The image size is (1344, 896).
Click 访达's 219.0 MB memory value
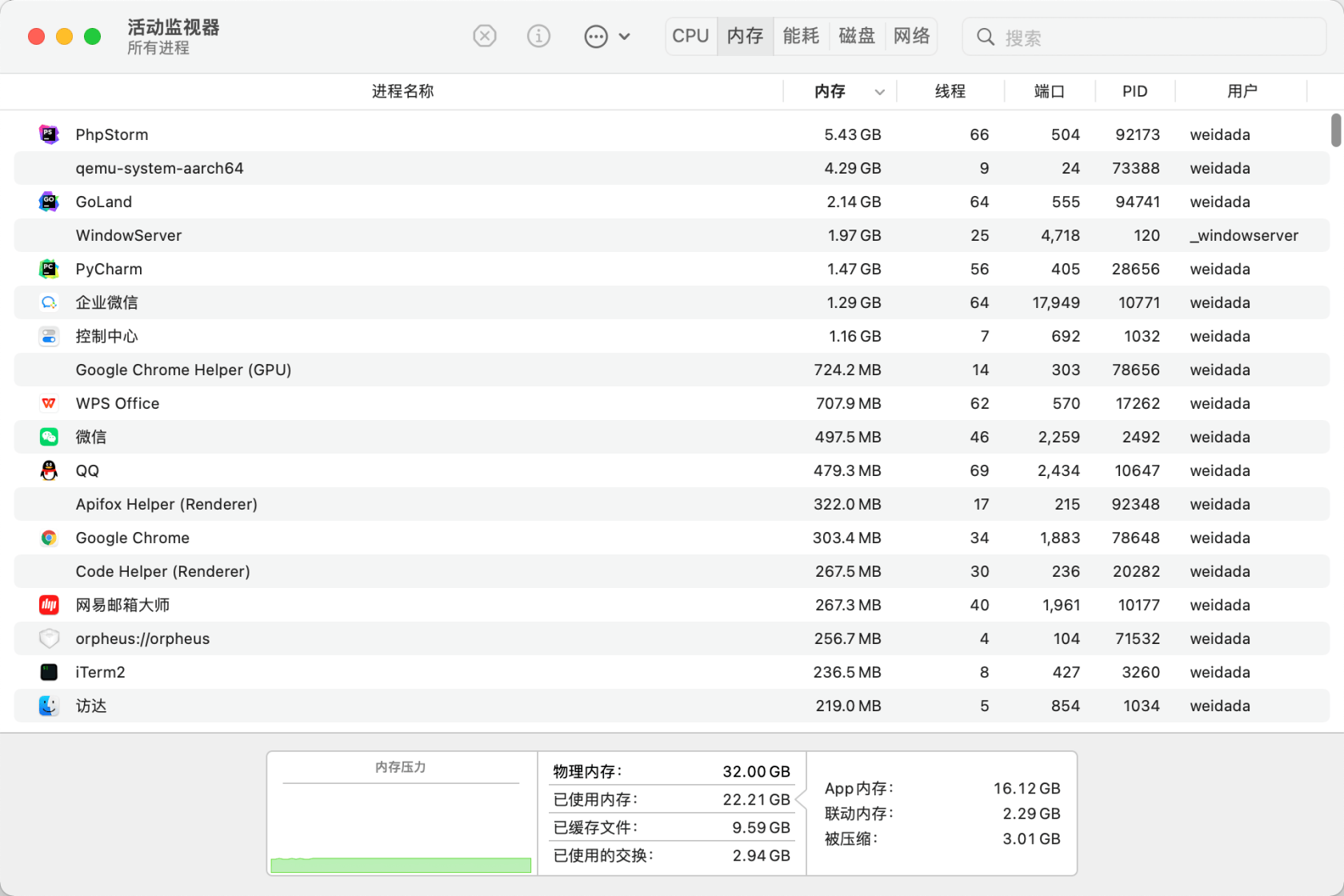pyautogui.click(x=848, y=706)
